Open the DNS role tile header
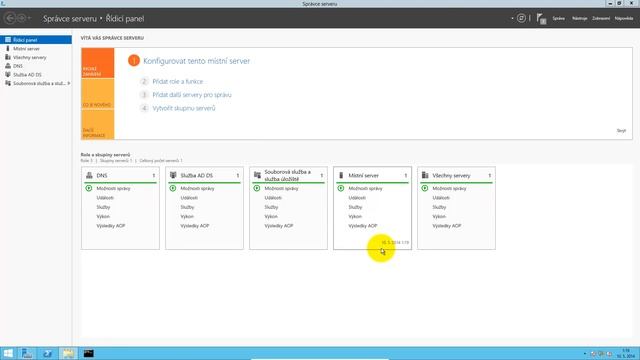The image size is (640, 360). 120,176
